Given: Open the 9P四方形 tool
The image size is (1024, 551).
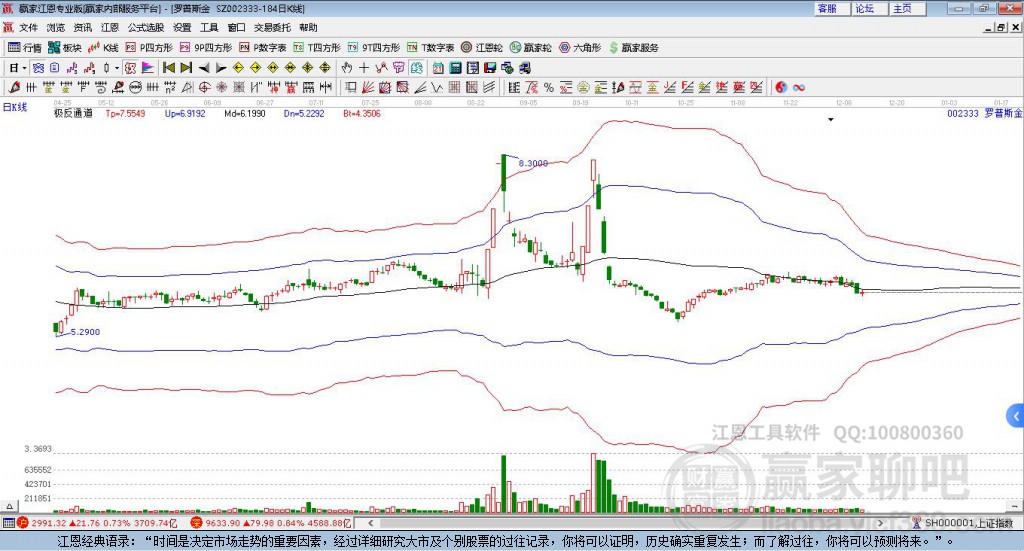Looking at the screenshot, I should pyautogui.click(x=206, y=48).
